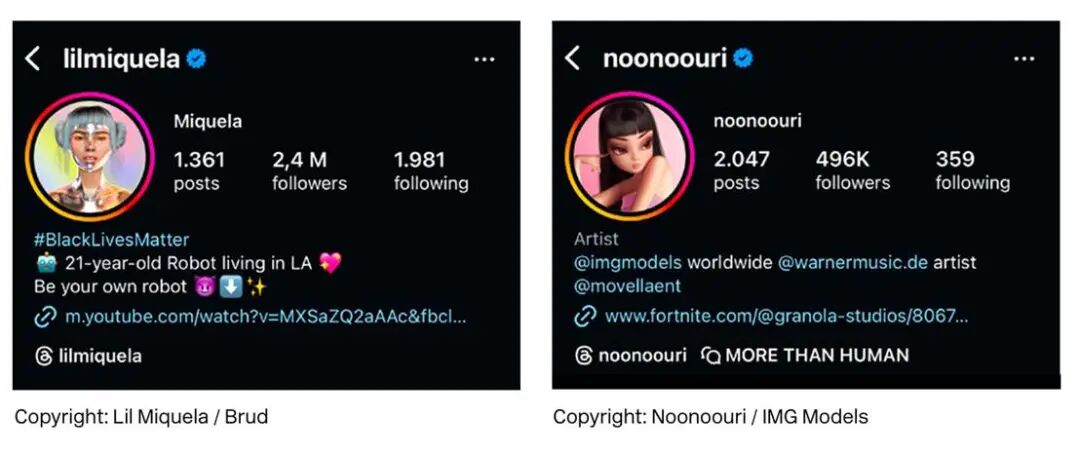Open lilmiquela Threads profile badge
This screenshot has height=455, width=1080.
88,356
